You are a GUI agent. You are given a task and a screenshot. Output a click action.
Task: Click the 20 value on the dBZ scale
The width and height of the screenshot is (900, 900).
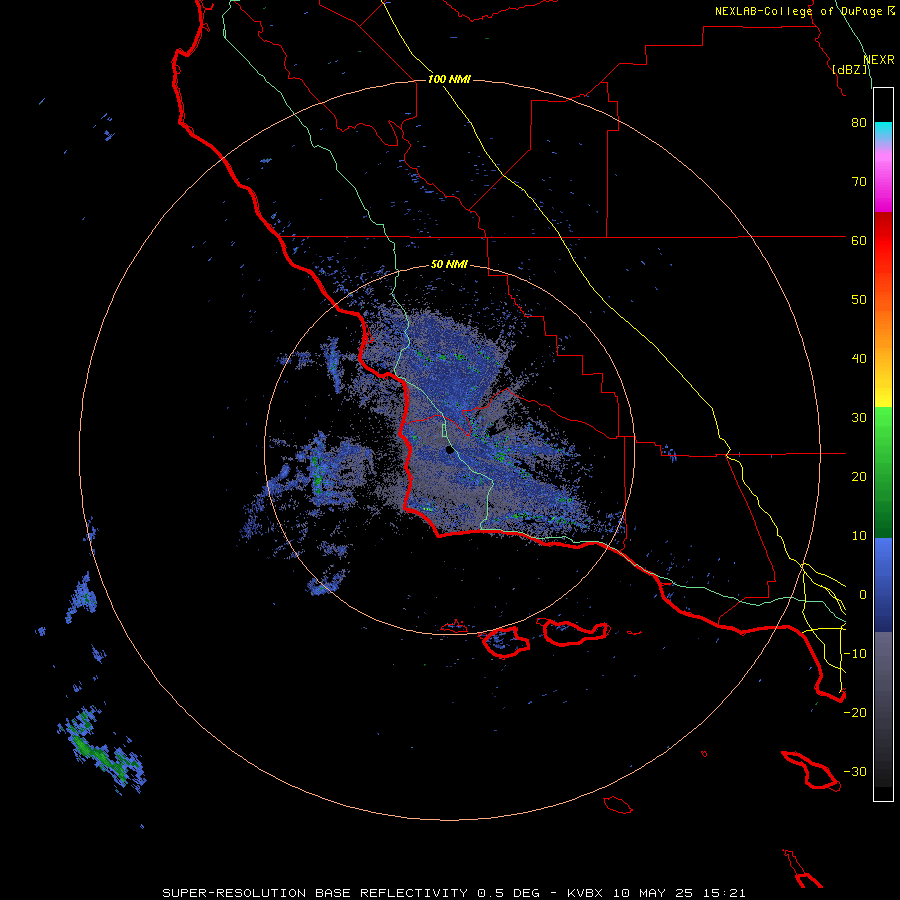point(859,477)
